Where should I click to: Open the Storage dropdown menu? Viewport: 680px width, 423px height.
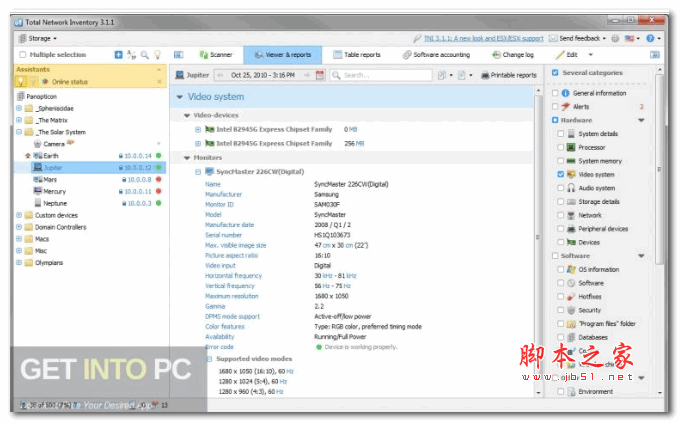[x=38, y=38]
